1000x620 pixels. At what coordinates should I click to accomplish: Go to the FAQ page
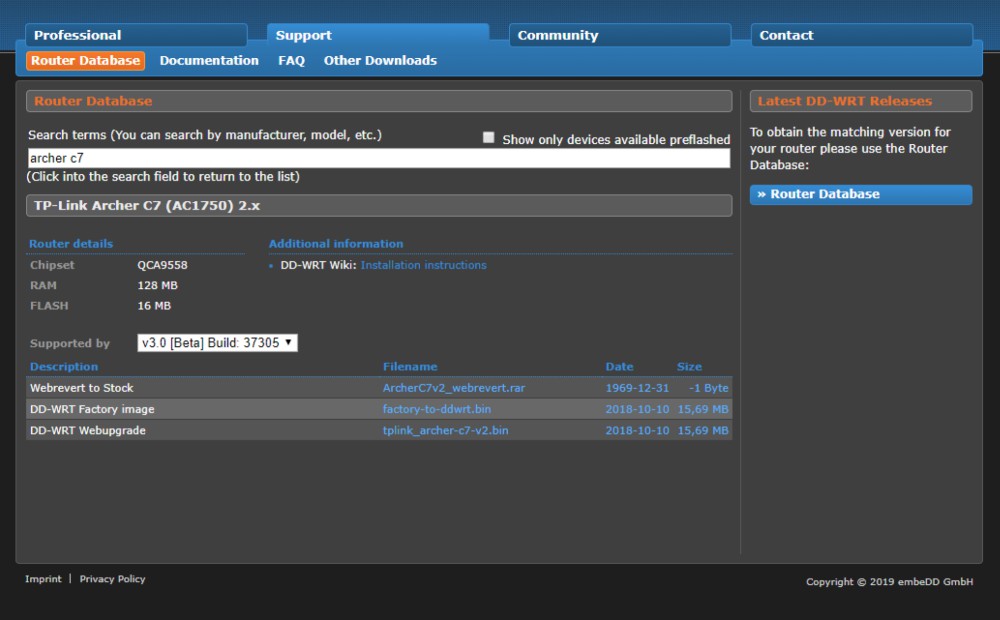click(291, 61)
